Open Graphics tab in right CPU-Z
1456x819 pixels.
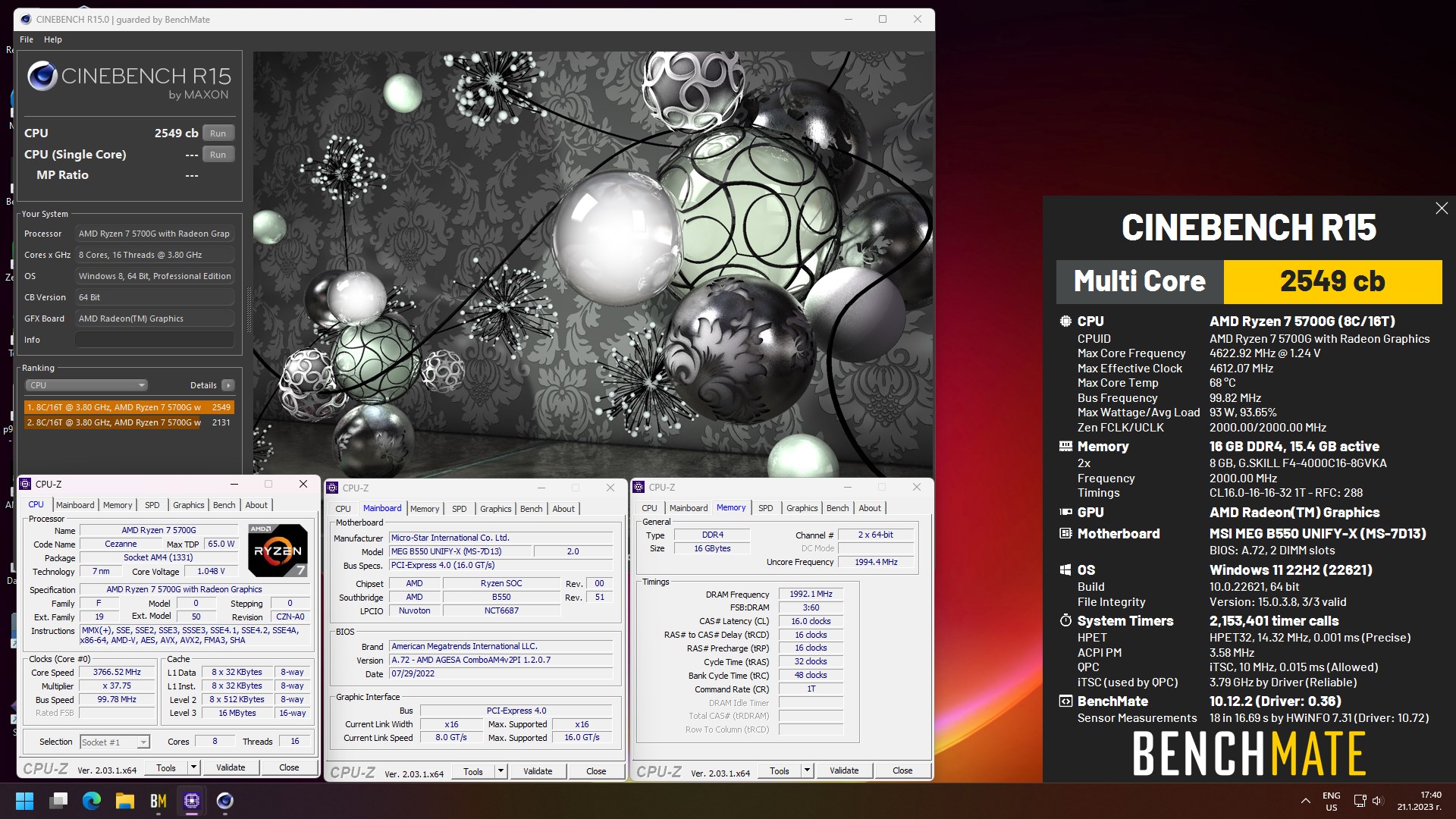[x=802, y=508]
